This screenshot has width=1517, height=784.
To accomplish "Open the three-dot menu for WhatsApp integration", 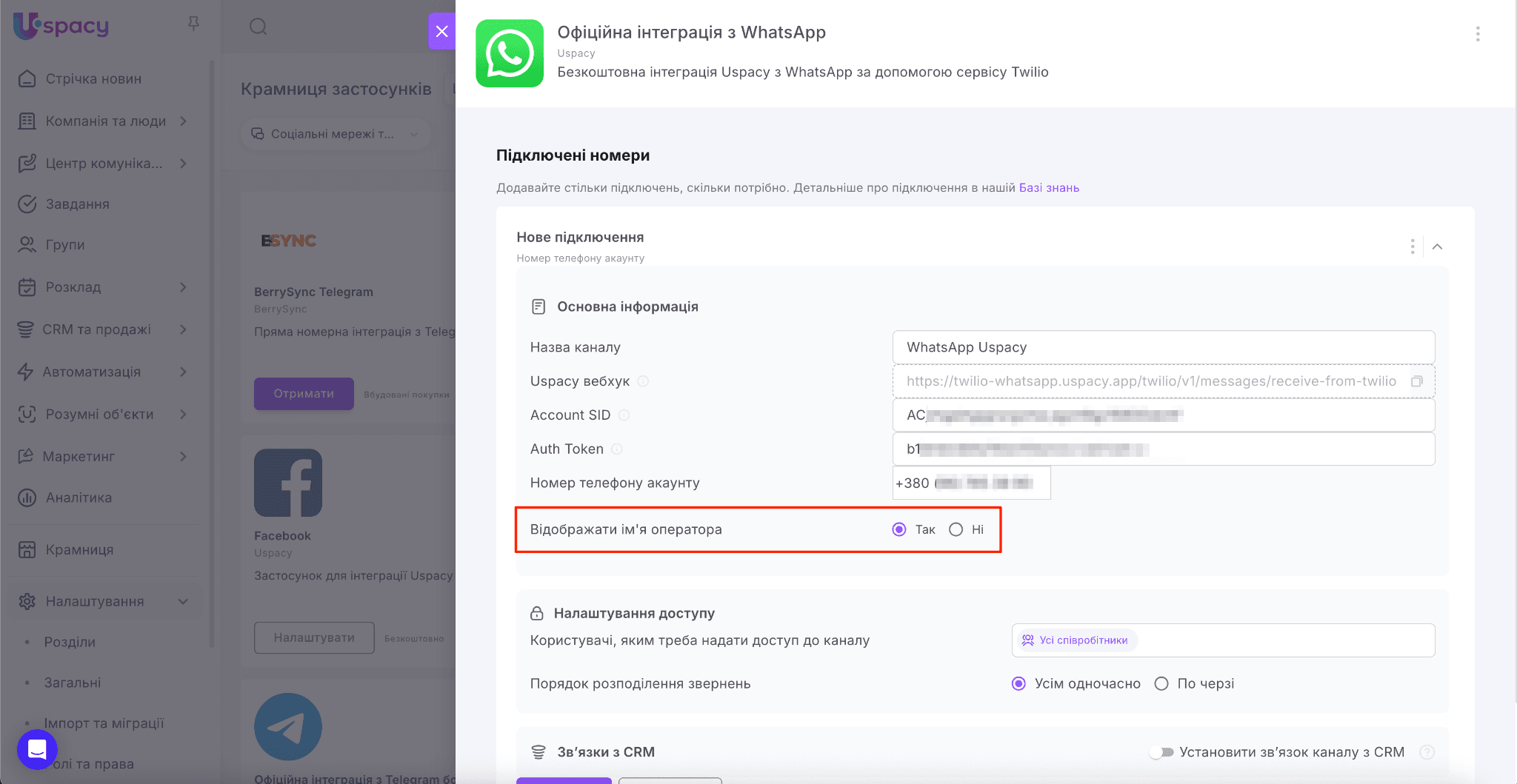I will click(x=1477, y=34).
